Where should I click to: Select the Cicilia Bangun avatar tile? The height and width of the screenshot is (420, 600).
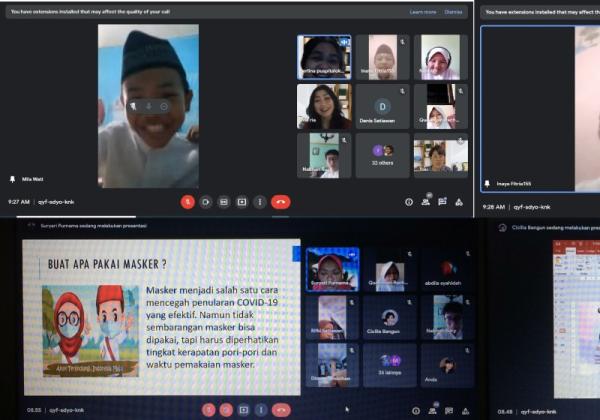390,317
